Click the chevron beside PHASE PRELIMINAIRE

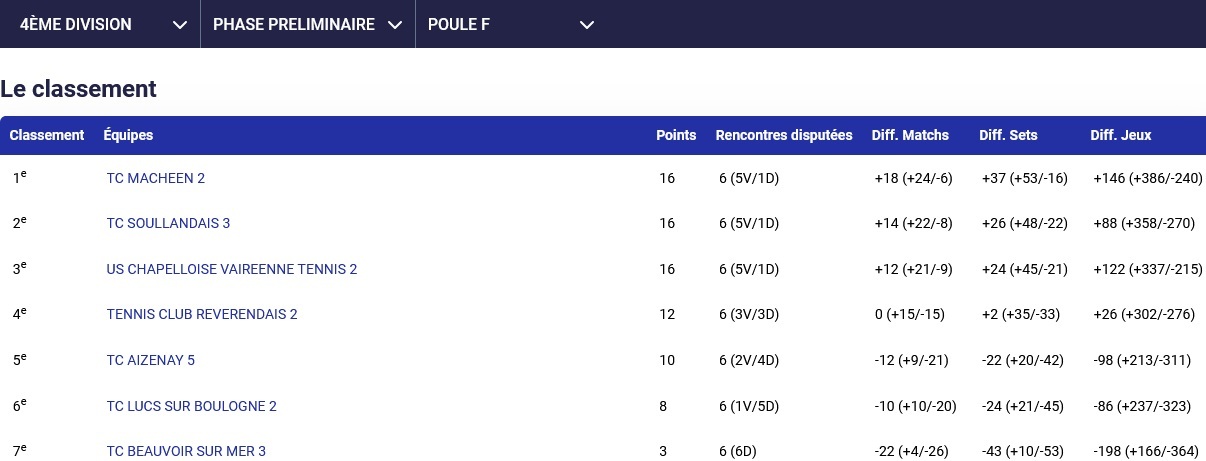point(395,25)
